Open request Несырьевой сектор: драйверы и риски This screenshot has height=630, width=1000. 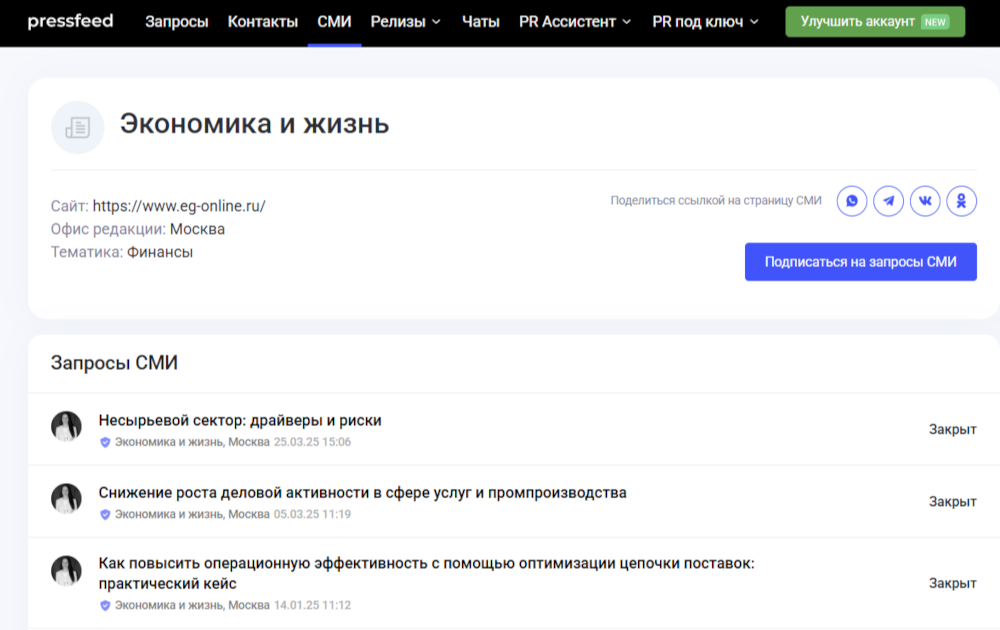[x=240, y=420]
